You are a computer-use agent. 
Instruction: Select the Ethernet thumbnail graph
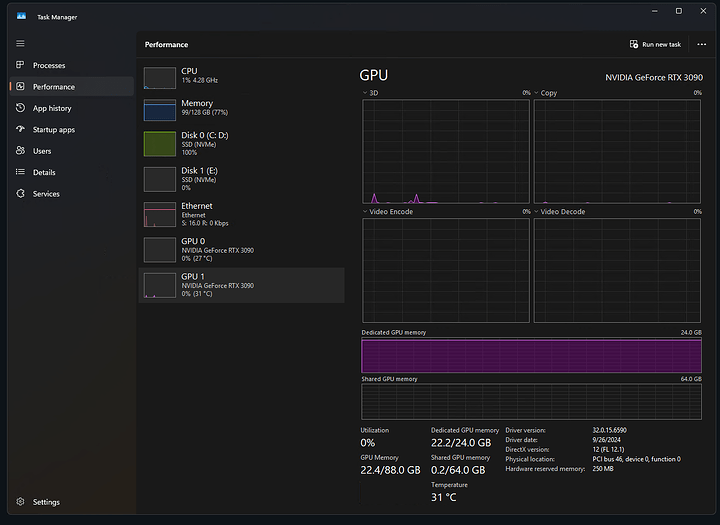pyautogui.click(x=159, y=215)
